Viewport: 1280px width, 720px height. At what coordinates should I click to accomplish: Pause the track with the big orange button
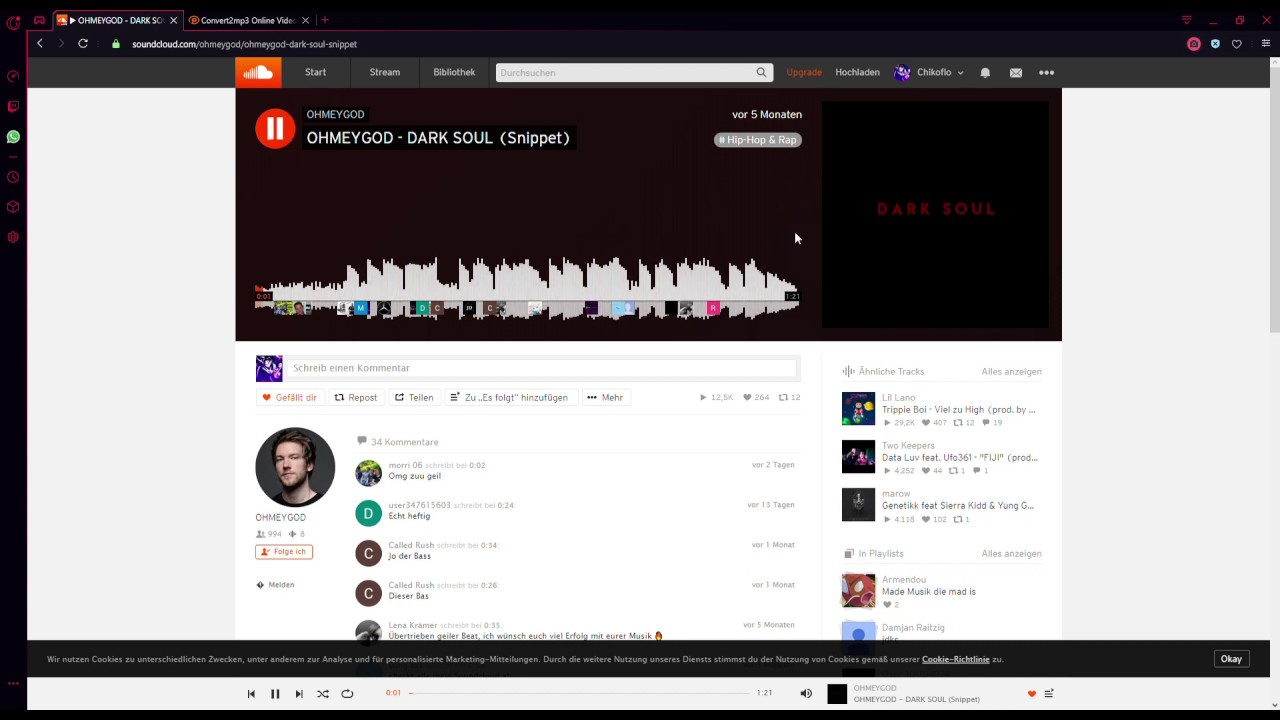275,128
